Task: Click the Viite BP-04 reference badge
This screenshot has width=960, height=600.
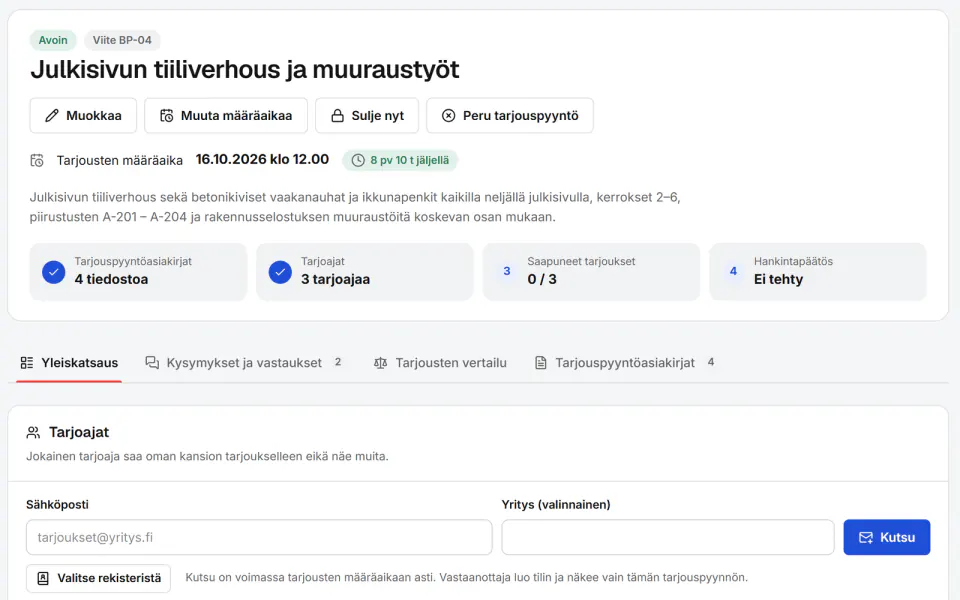Action: pos(122,40)
